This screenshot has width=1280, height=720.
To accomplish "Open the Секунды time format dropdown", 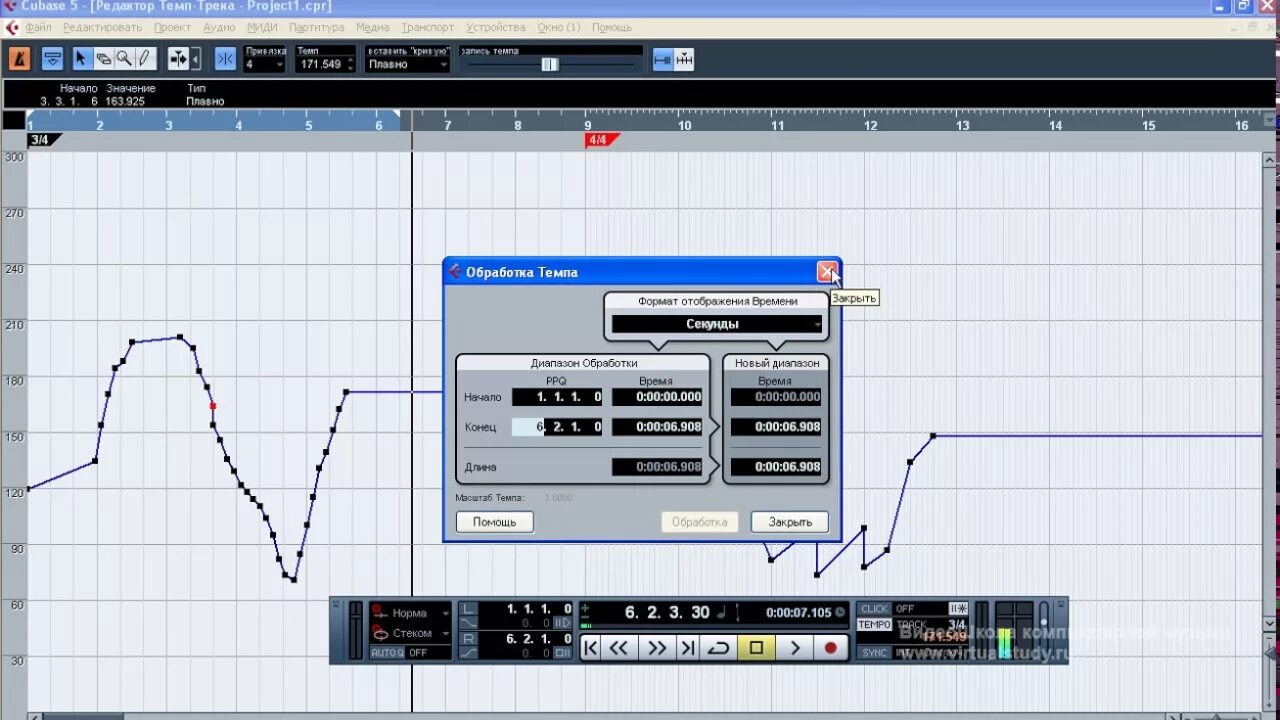I will point(717,324).
